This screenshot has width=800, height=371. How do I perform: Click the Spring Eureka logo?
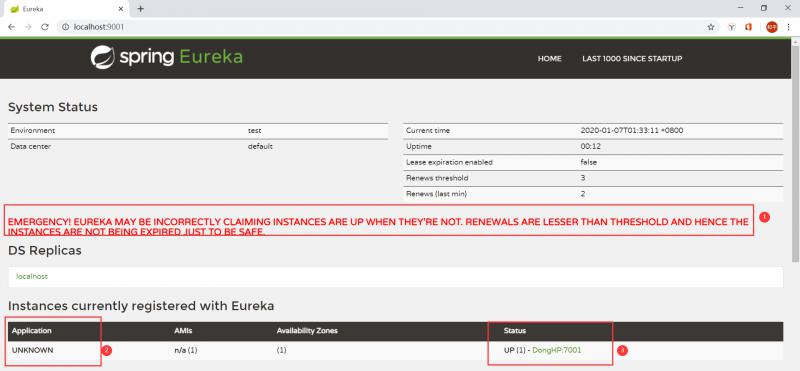click(x=166, y=57)
